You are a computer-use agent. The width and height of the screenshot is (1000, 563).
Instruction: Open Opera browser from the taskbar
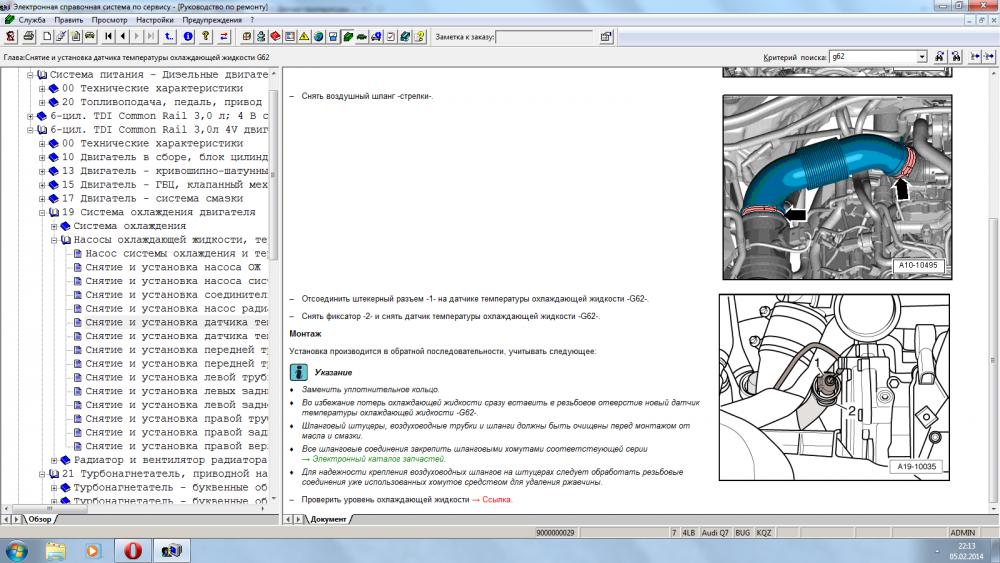click(x=133, y=550)
